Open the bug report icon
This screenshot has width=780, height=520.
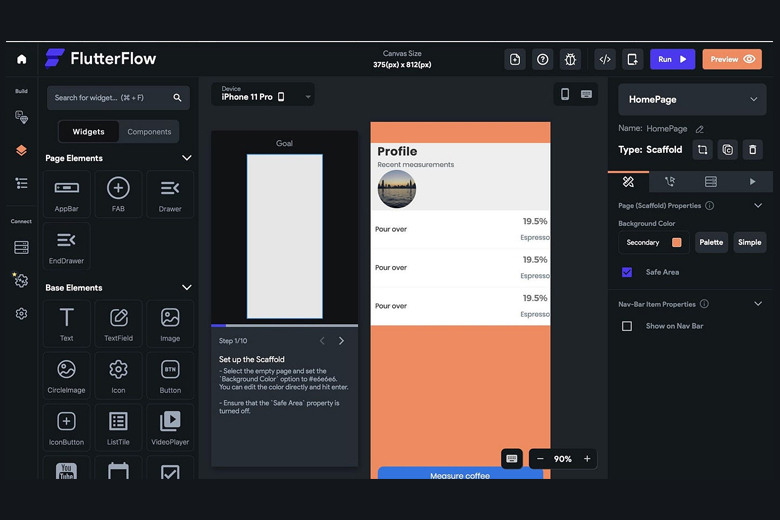(570, 59)
